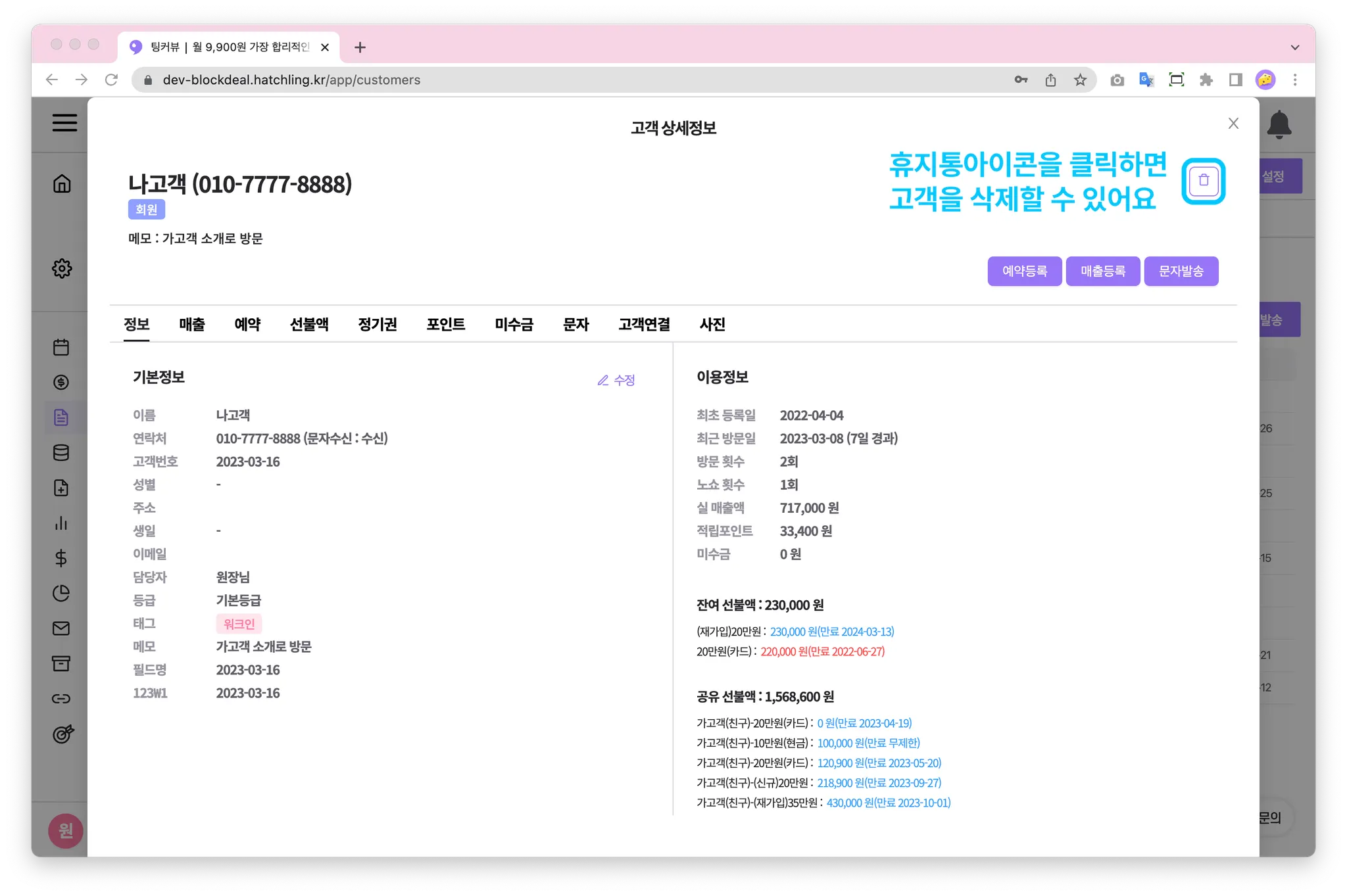1347x896 pixels.
Task: Close the customer detail dialog
Action: [1233, 124]
